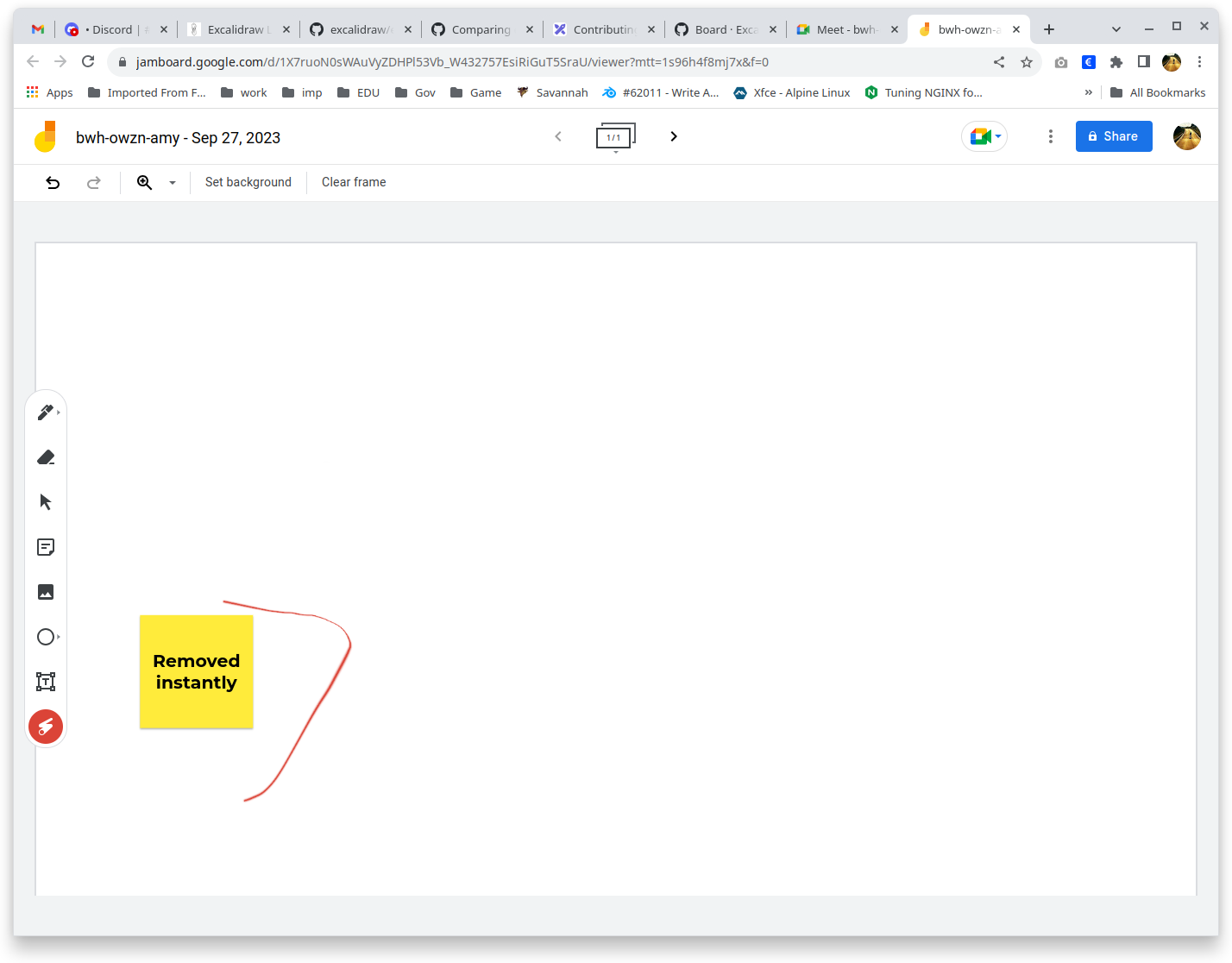Open the frame selector showing 1/1
The image size is (1232, 963).
click(x=615, y=136)
